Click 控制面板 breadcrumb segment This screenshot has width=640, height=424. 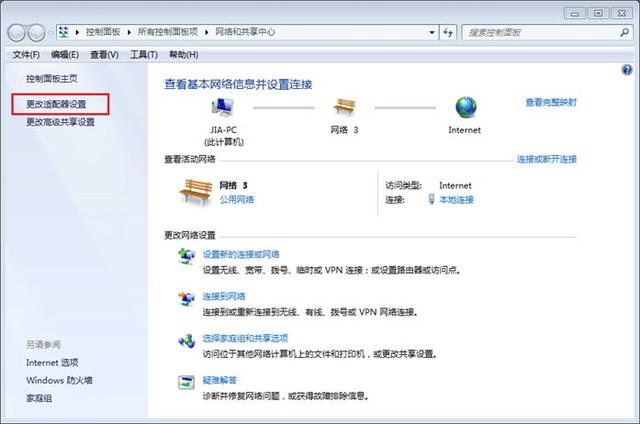click(103, 32)
